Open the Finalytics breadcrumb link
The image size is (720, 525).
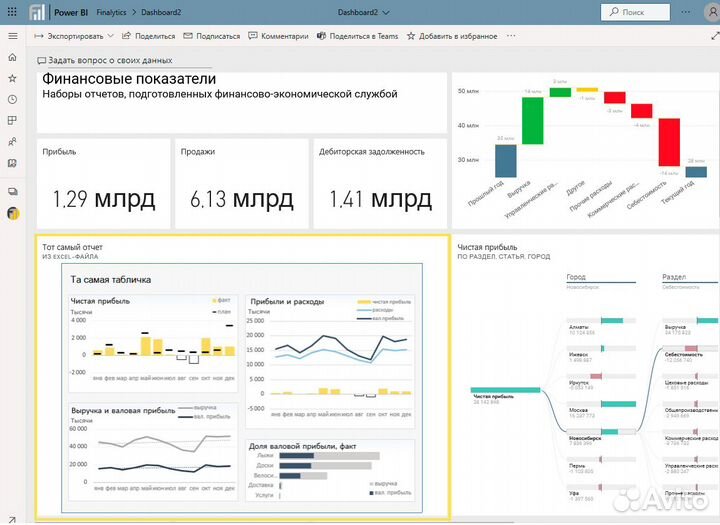point(111,12)
